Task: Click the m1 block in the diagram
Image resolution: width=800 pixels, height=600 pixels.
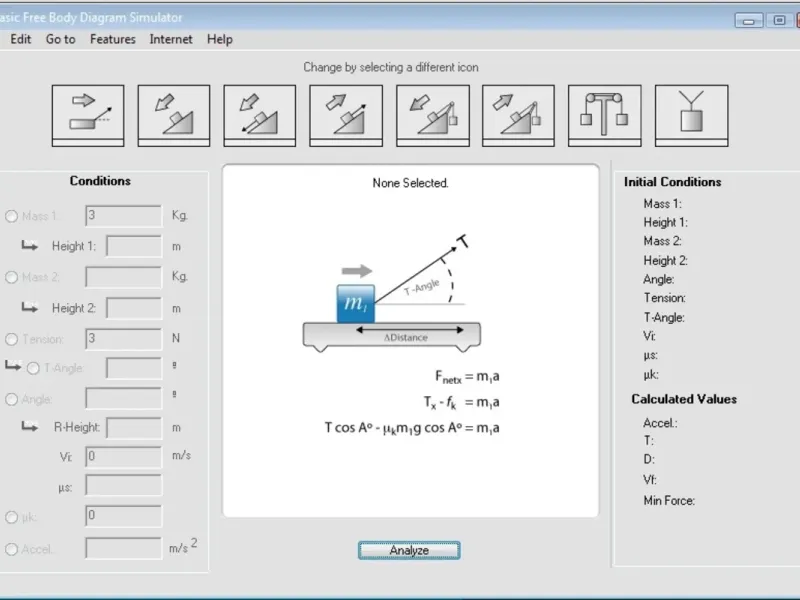Action: point(356,304)
